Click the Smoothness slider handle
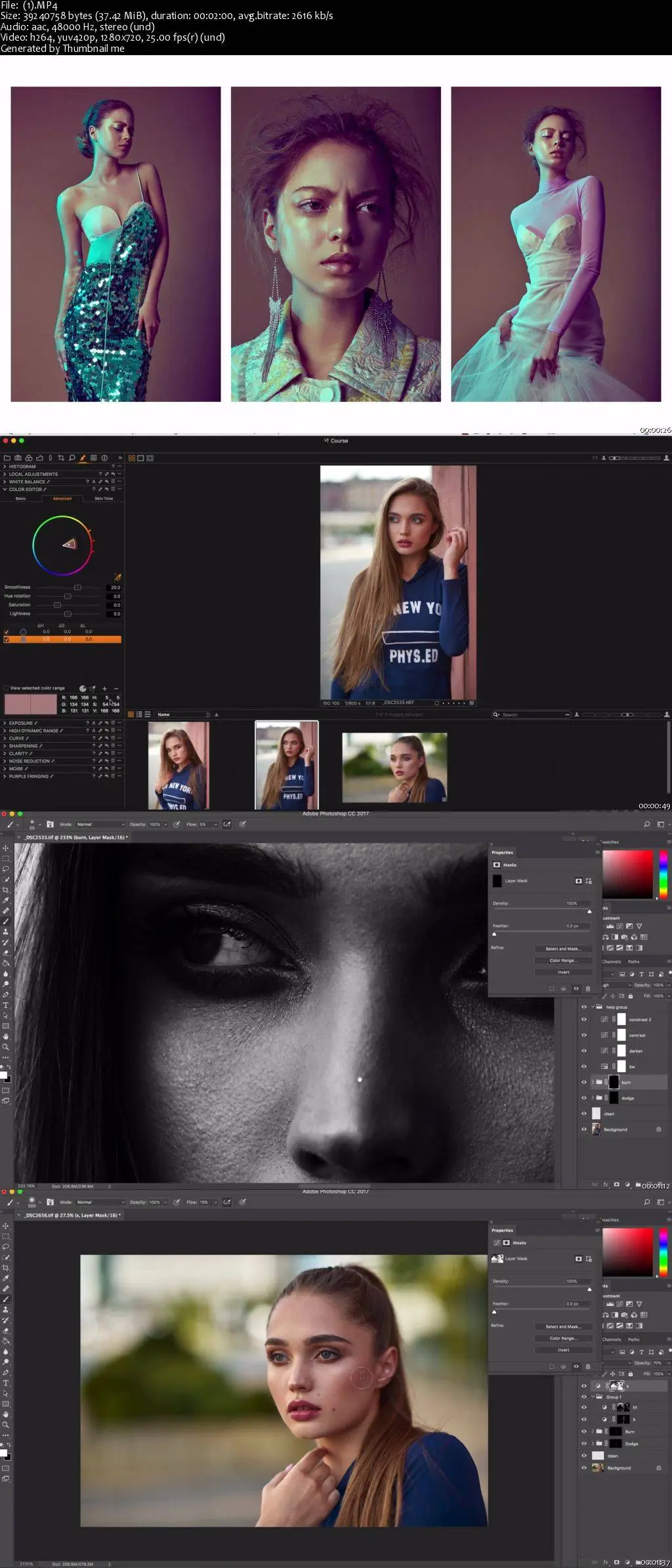The image size is (672, 1568). [x=77, y=588]
